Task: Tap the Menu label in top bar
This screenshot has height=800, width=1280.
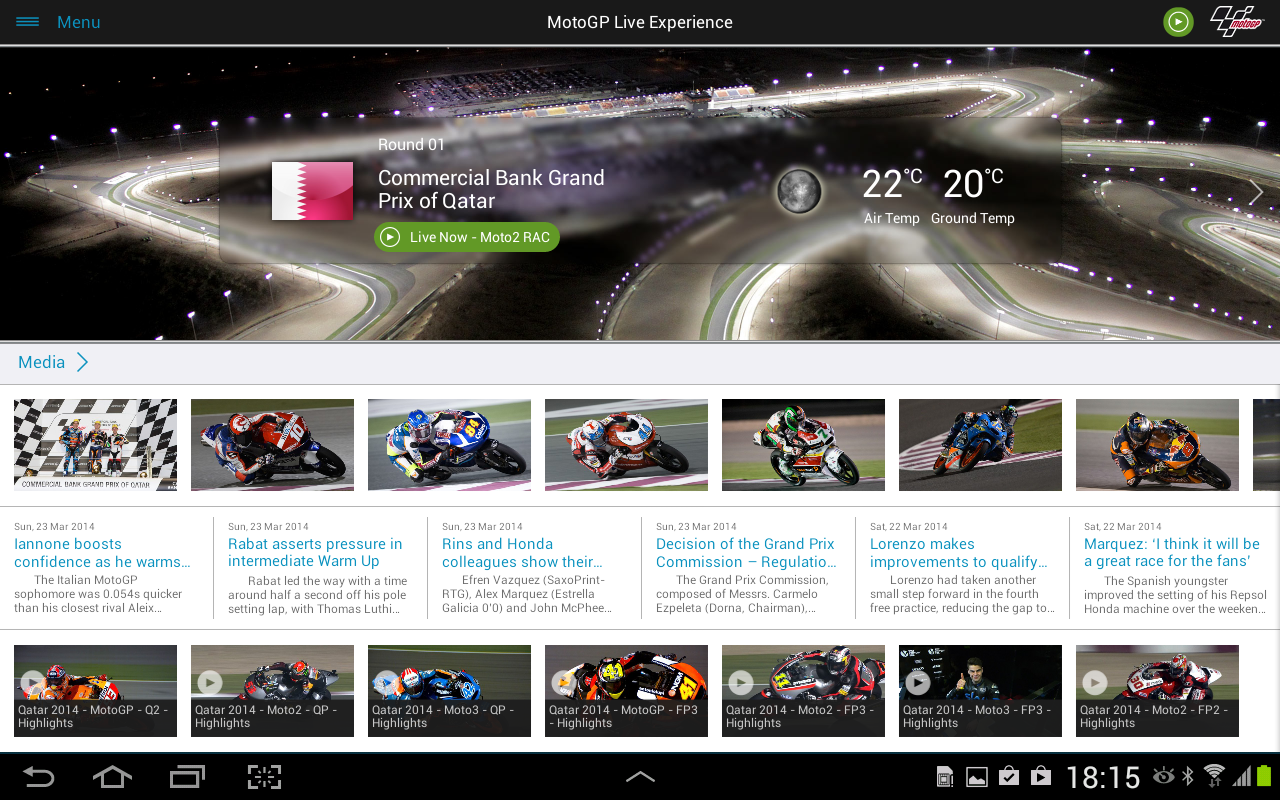Action: (x=79, y=22)
